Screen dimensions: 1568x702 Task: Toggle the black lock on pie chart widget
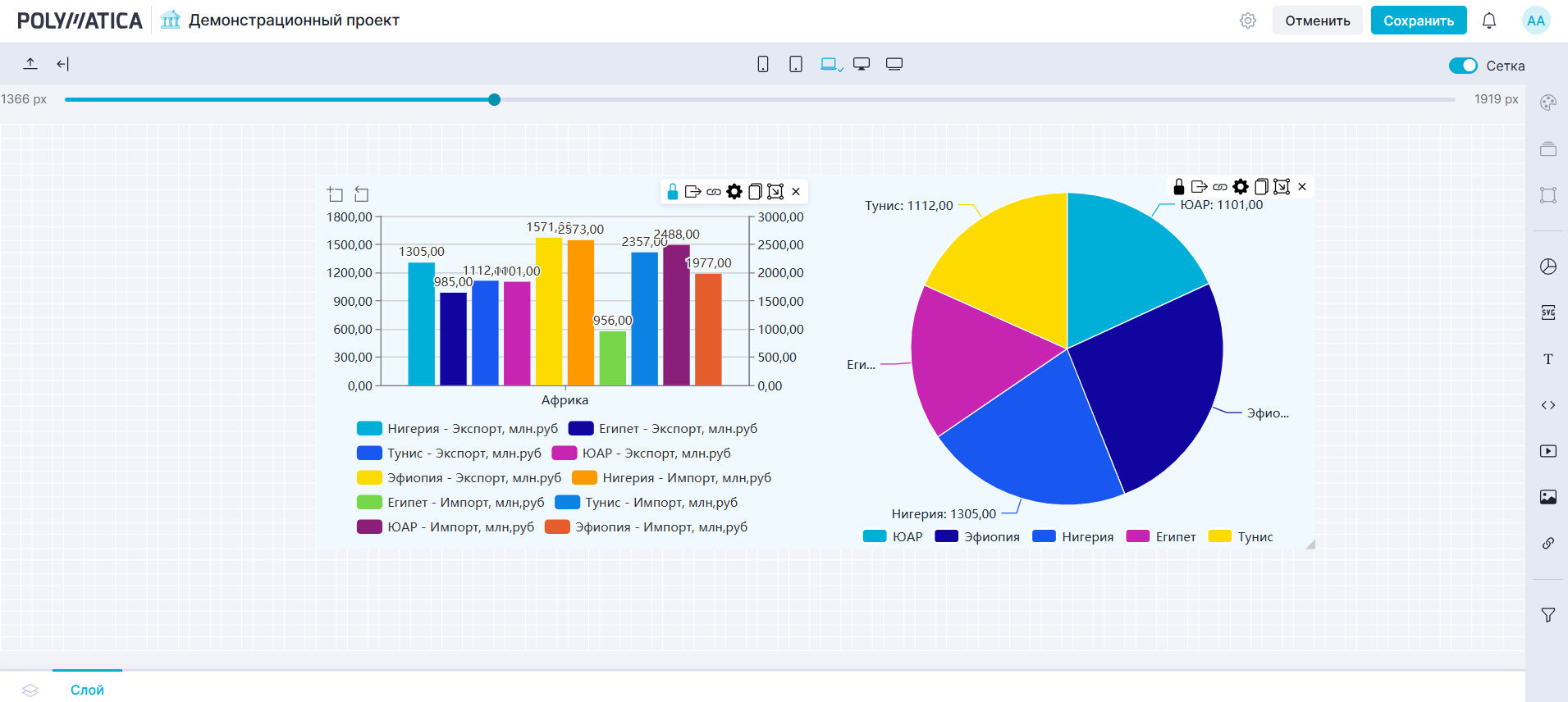[x=1179, y=186]
